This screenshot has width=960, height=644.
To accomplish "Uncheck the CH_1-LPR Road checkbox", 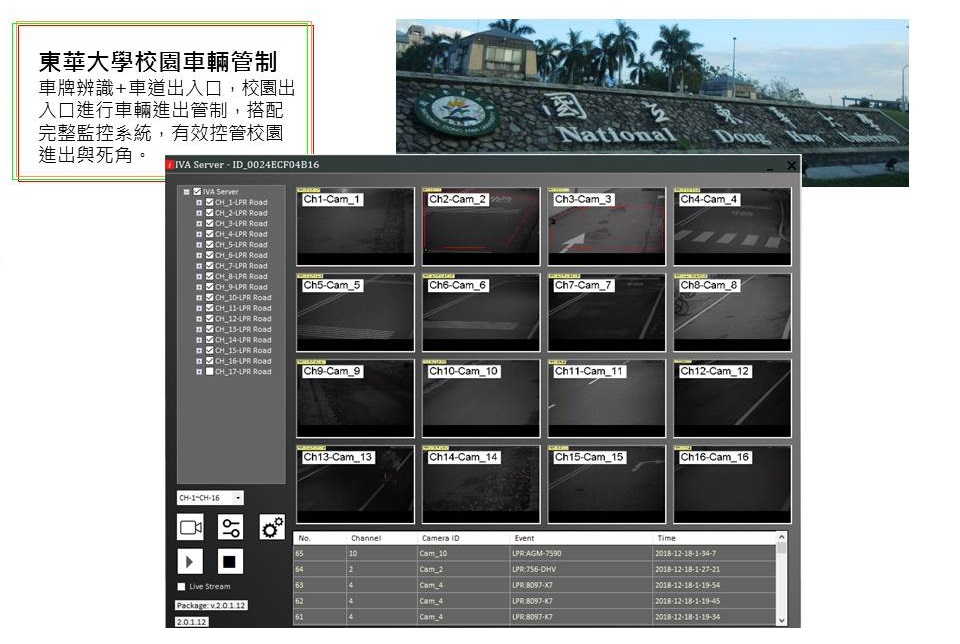I will [x=209, y=202].
